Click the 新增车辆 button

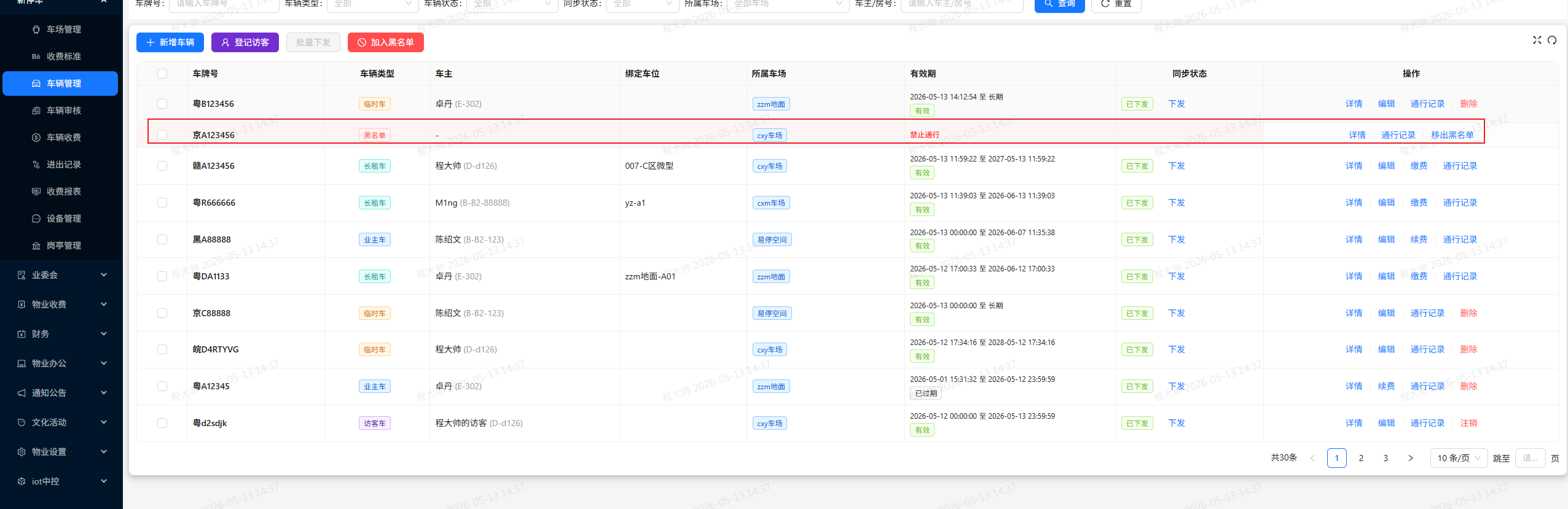(x=170, y=42)
